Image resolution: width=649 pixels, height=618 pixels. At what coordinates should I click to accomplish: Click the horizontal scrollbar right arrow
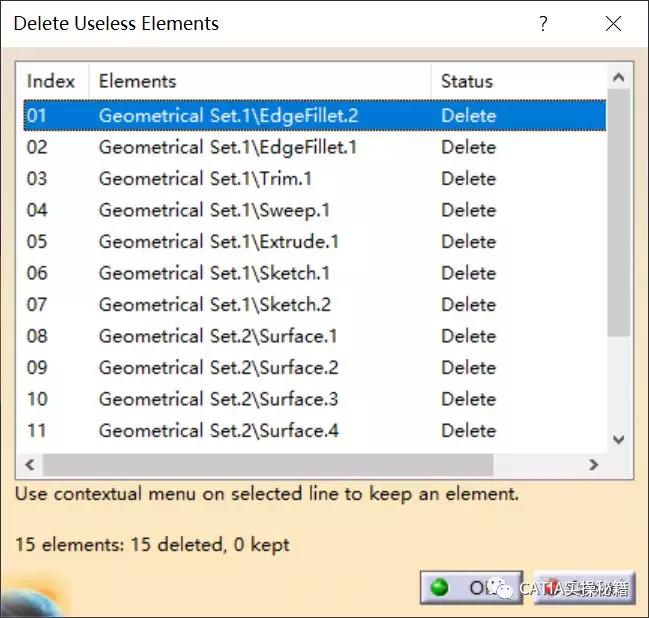click(593, 465)
